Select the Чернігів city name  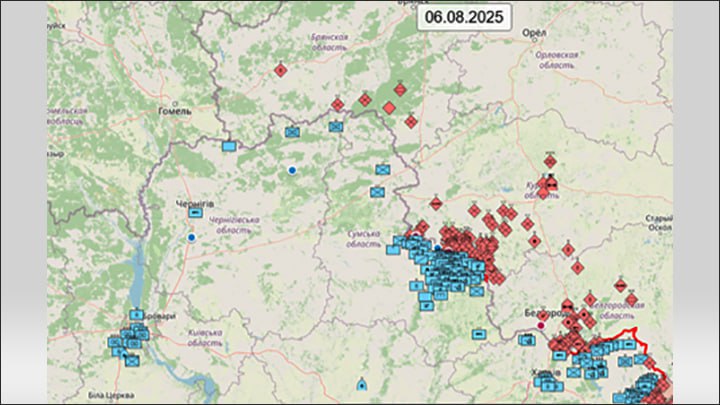coord(195,203)
